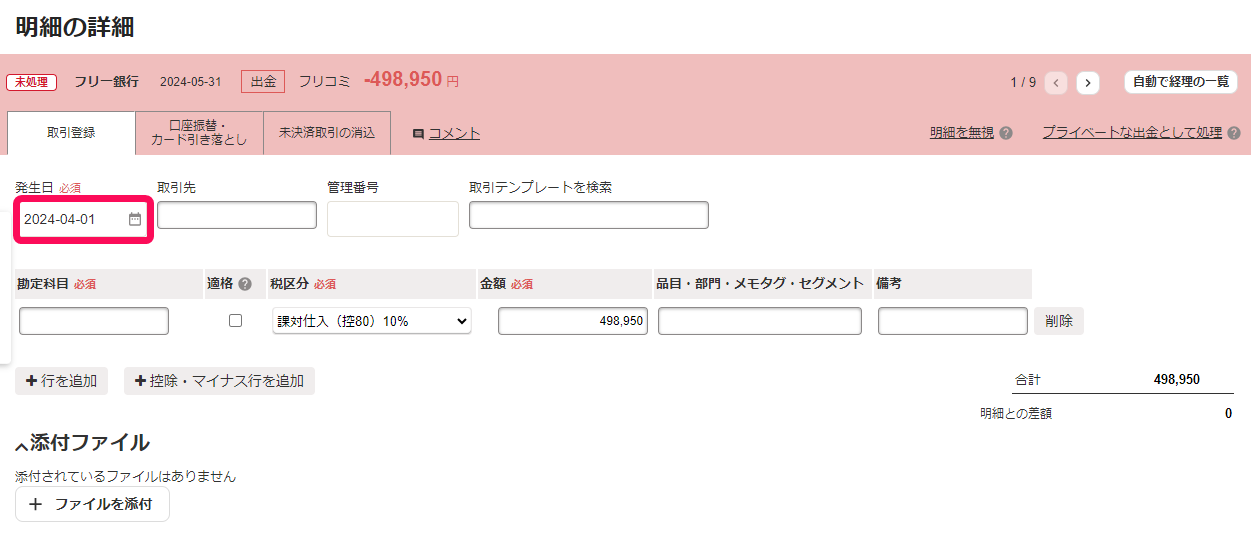
Task: Click the 未処理 status badge
Action: 32,82
